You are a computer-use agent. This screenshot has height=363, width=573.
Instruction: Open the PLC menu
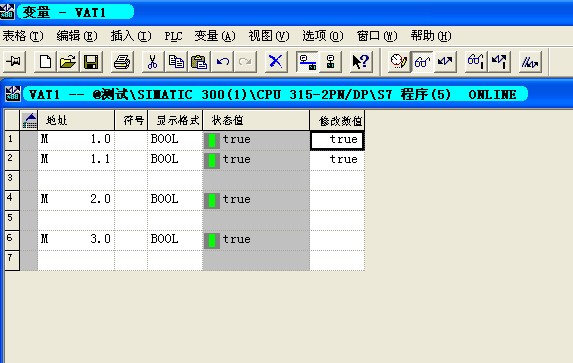pyautogui.click(x=173, y=36)
